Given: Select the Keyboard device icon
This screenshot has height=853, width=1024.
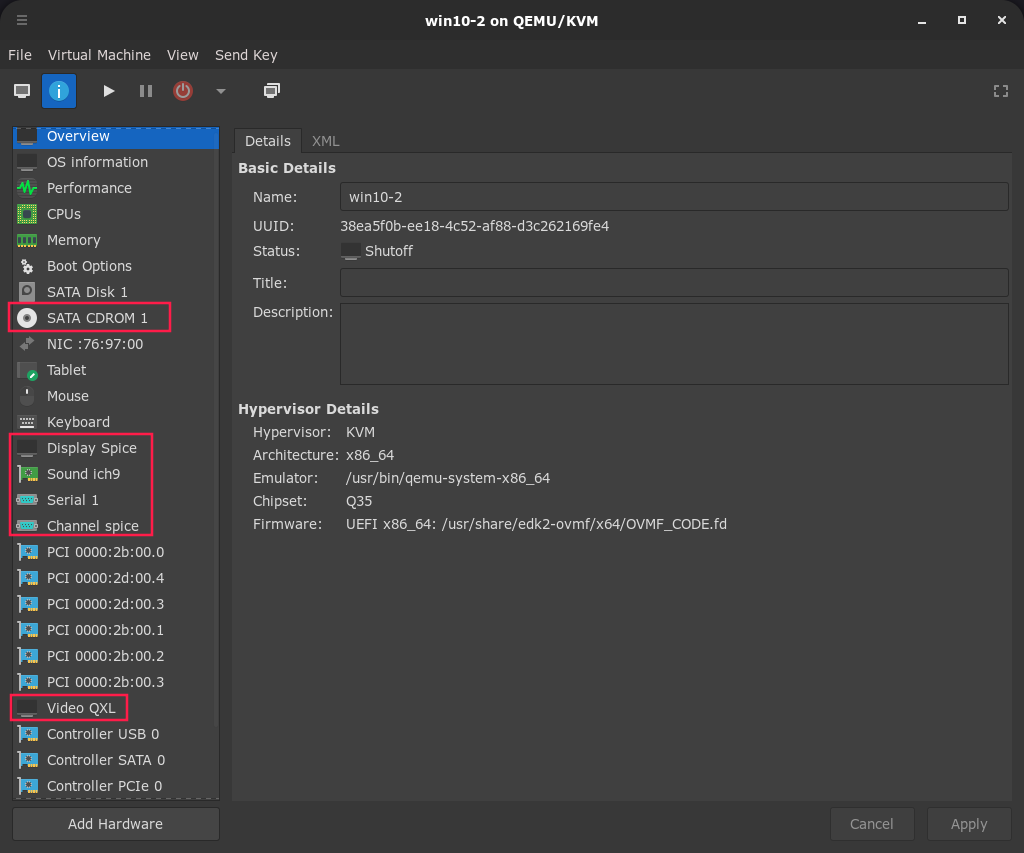Looking at the screenshot, I should (x=27, y=423).
